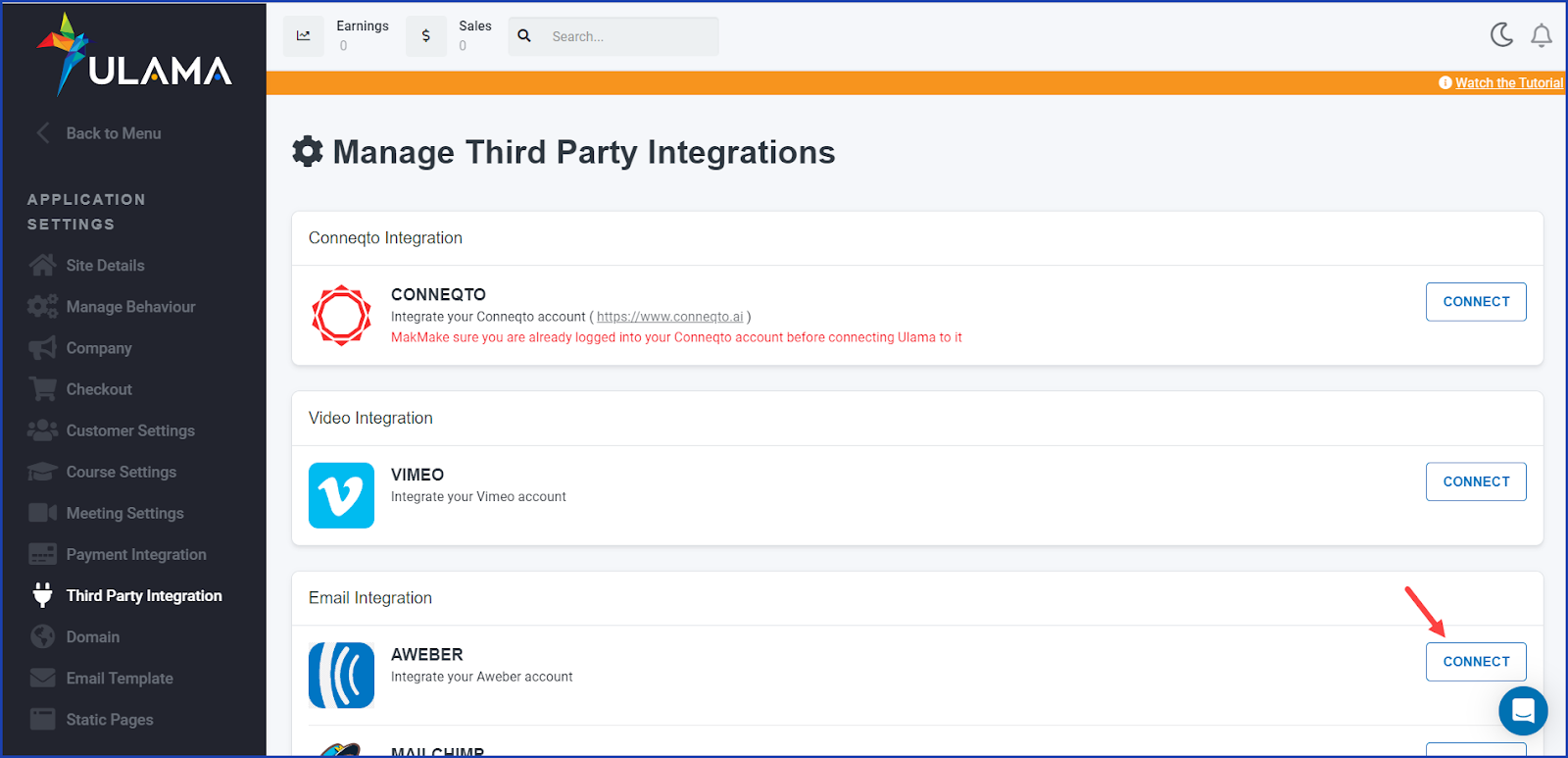Click the Third Party Integration plug icon

pyautogui.click(x=42, y=595)
